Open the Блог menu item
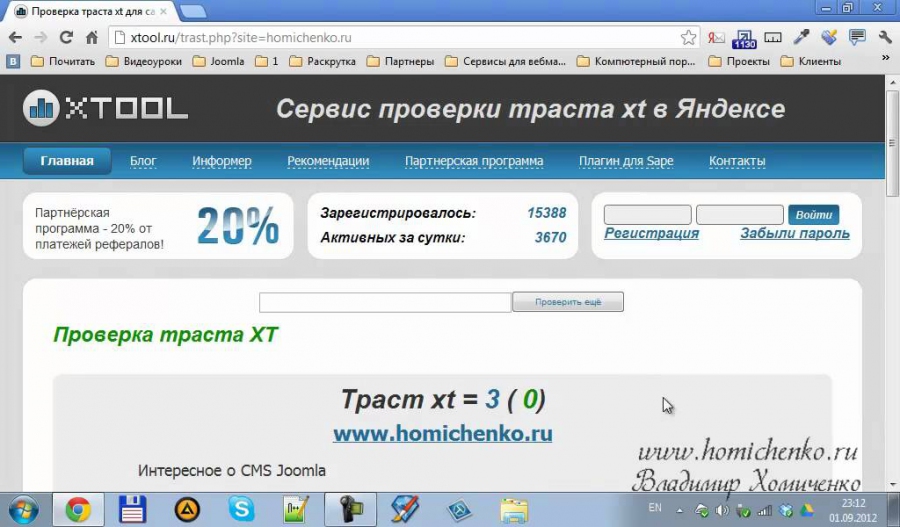The image size is (900, 527). pyautogui.click(x=143, y=161)
